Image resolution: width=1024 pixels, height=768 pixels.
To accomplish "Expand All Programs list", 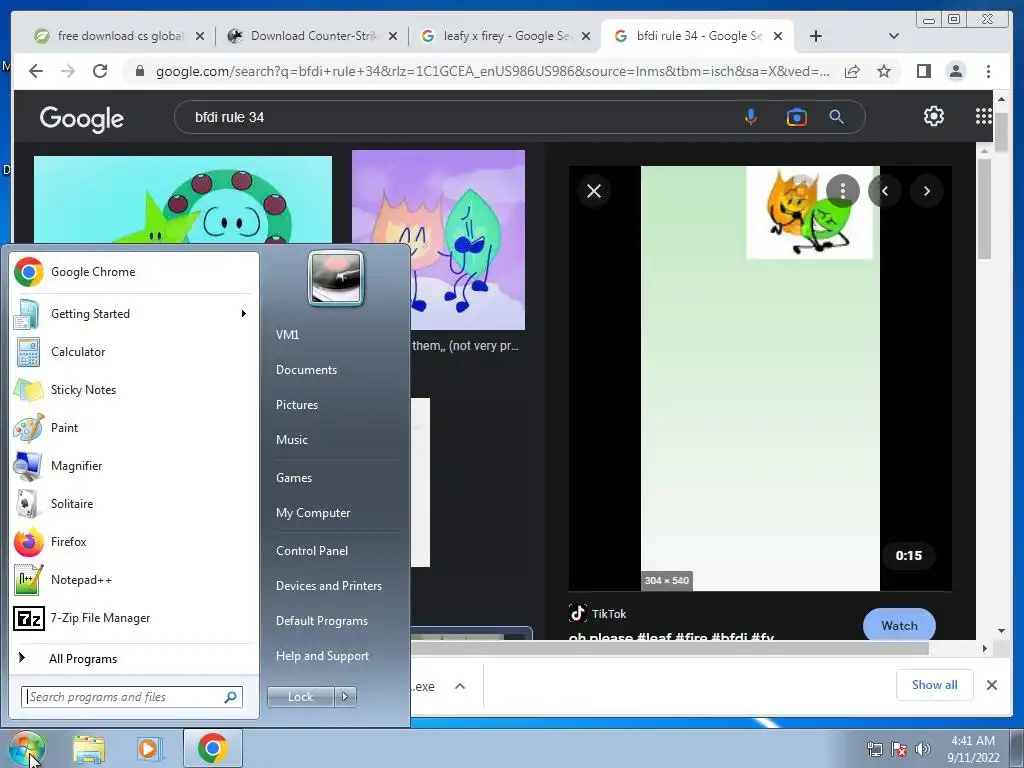I will (x=133, y=658).
